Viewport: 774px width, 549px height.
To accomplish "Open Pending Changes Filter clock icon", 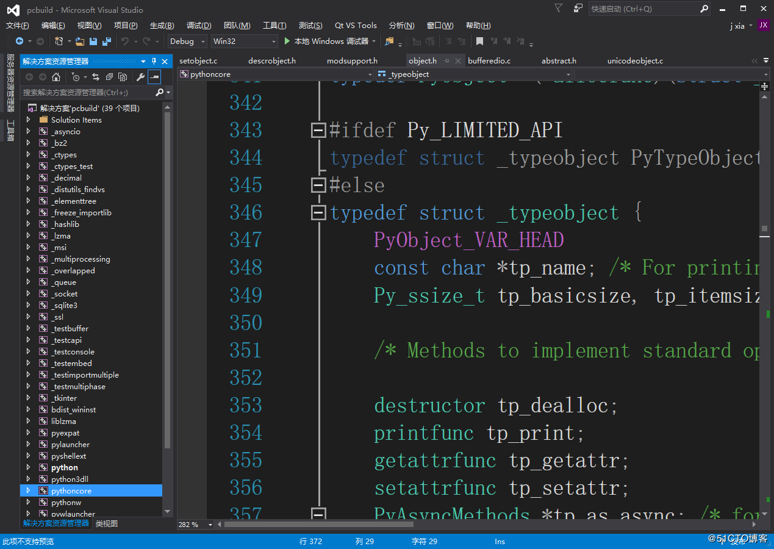I will pyautogui.click(x=76, y=77).
